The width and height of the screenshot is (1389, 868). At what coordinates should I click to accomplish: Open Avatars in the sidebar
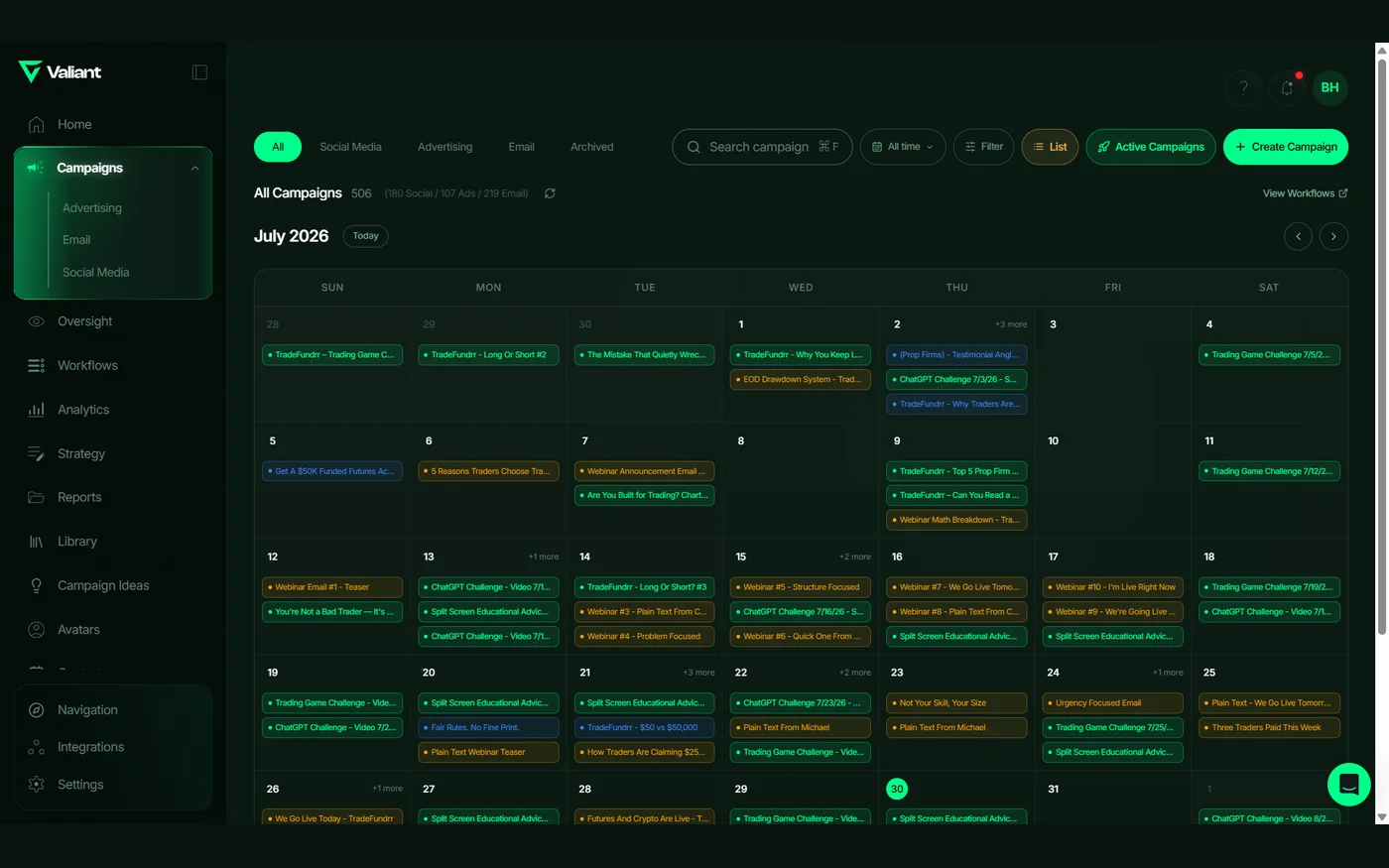click(78, 630)
